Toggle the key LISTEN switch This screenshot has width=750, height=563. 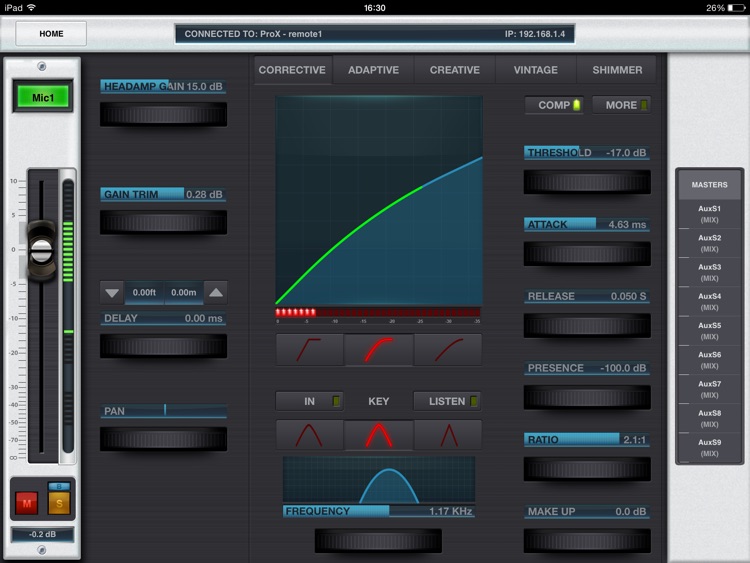(447, 401)
